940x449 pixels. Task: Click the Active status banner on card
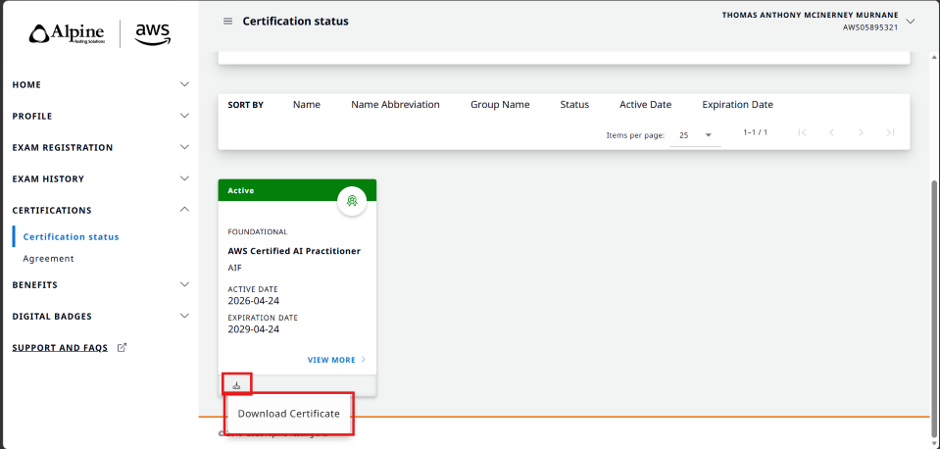297,189
